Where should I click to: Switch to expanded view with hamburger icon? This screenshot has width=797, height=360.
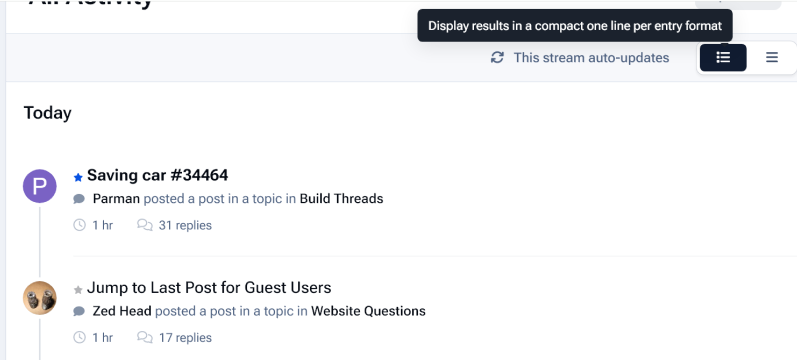(x=772, y=57)
